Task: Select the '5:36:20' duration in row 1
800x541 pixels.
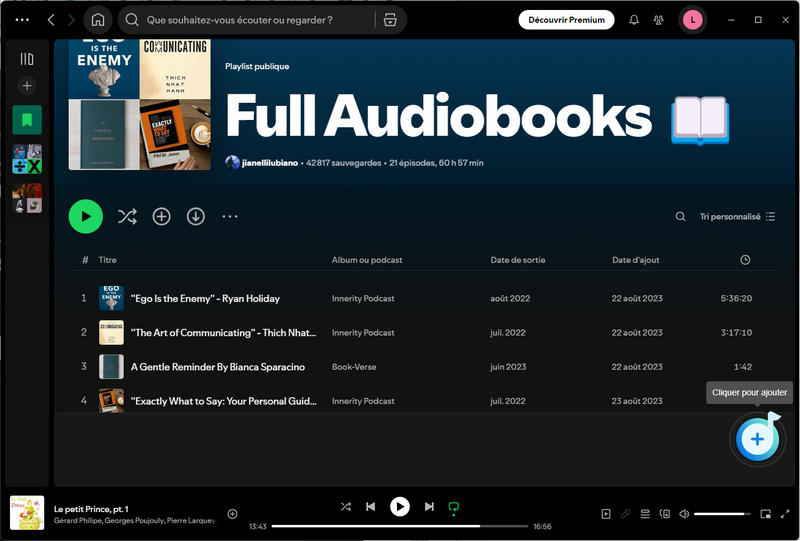Action: pyautogui.click(x=736, y=299)
